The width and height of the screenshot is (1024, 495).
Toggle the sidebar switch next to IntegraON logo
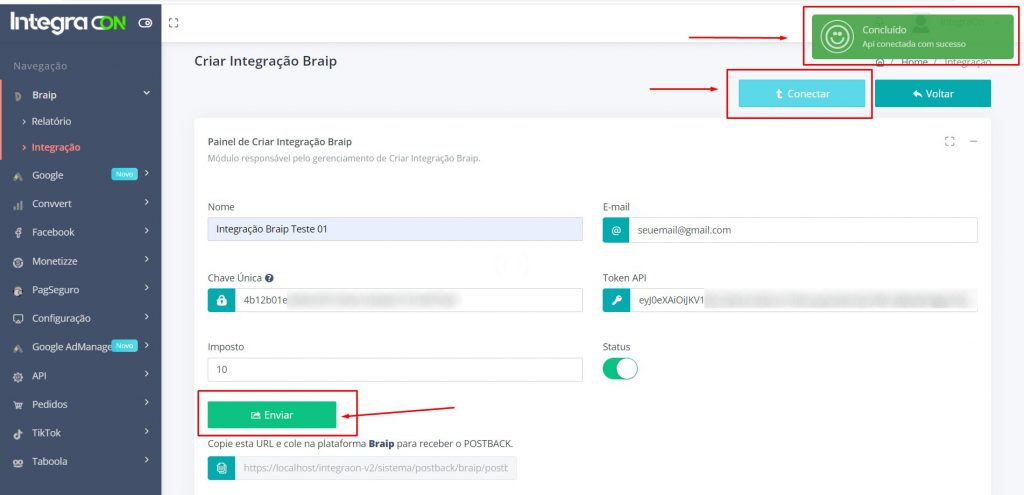[x=146, y=23]
